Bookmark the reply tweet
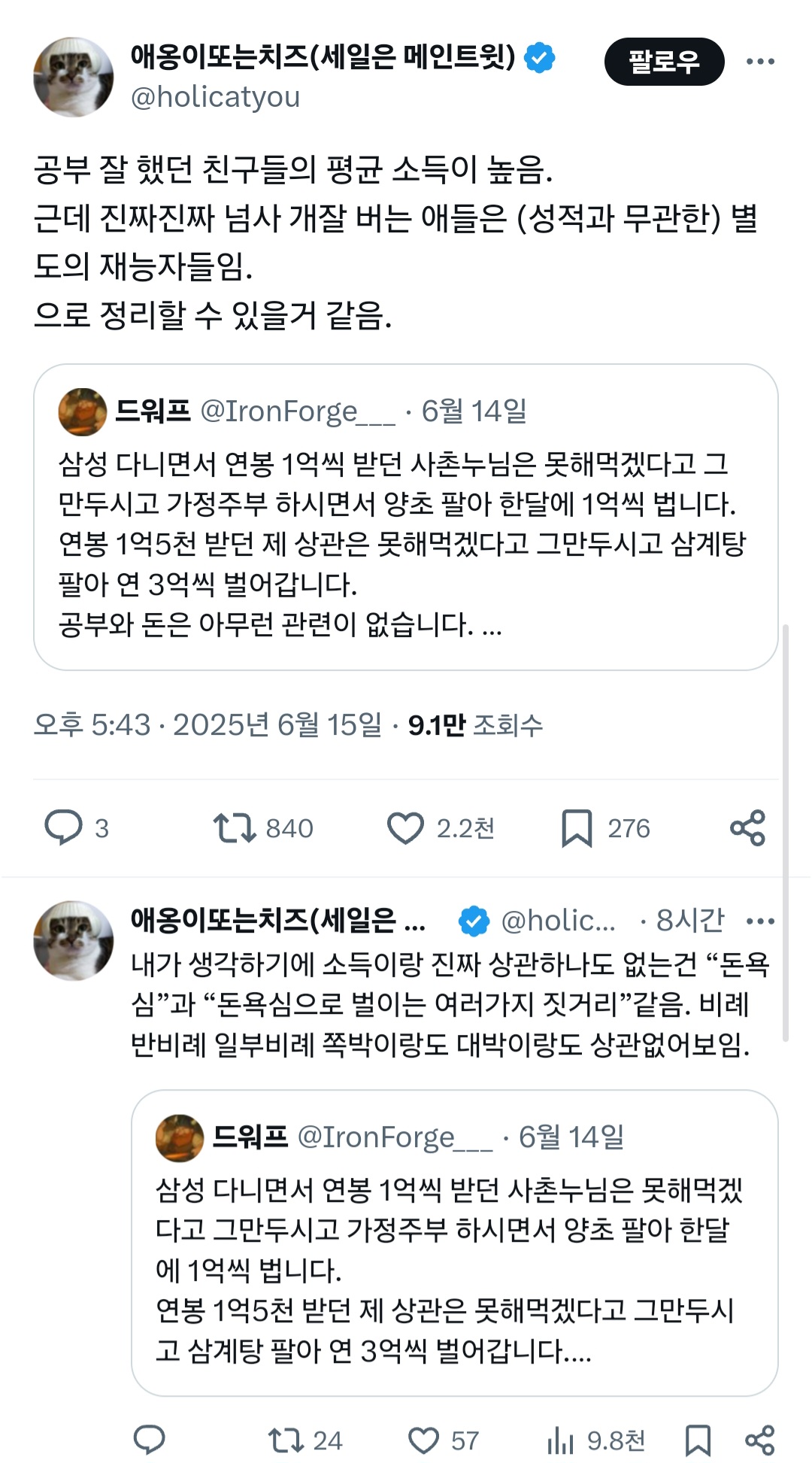The image size is (812, 1463). tap(698, 1440)
